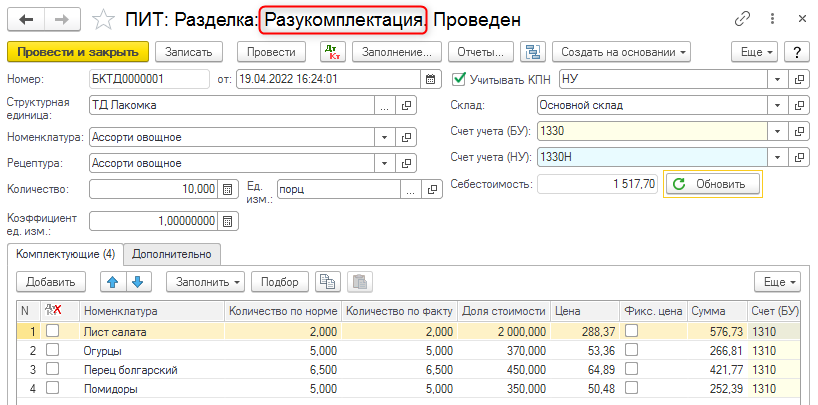
Task: Check the box in Лист салата row
Action: (52, 332)
